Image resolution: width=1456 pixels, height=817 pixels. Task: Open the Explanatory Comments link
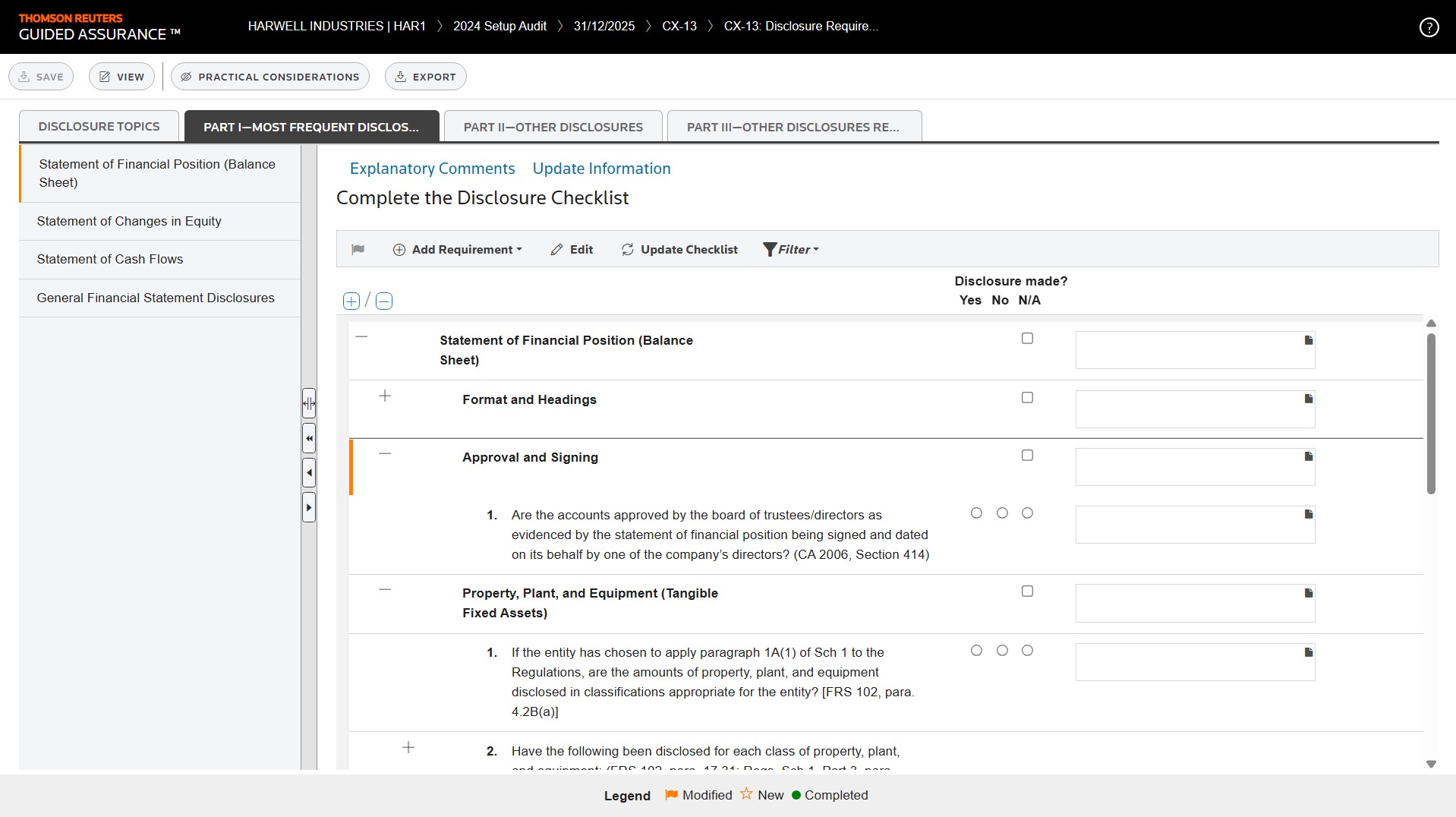pos(432,169)
